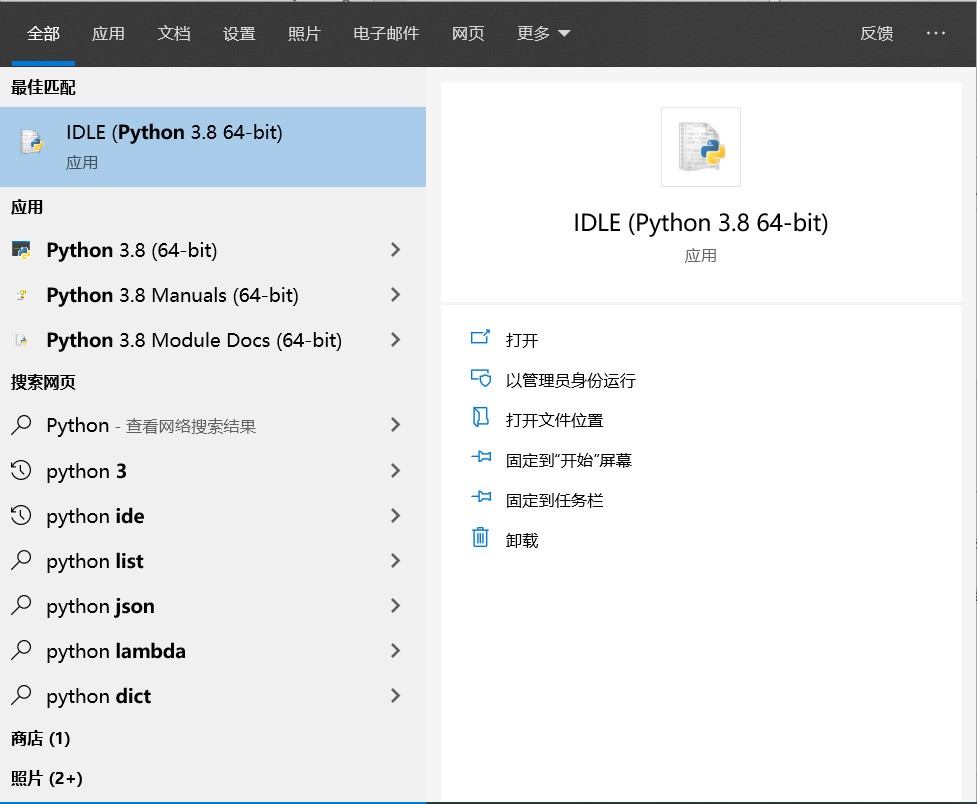Click the 反馈 (Feedback) button
The height and width of the screenshot is (804, 977).
click(x=877, y=33)
